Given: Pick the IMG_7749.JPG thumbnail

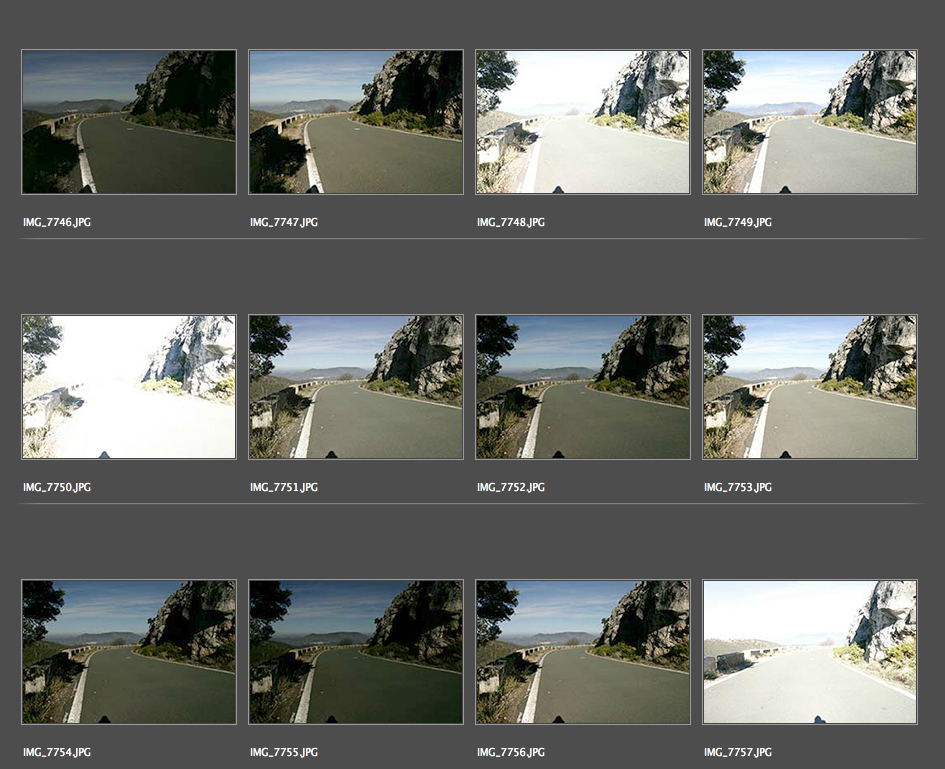Looking at the screenshot, I should coord(810,122).
